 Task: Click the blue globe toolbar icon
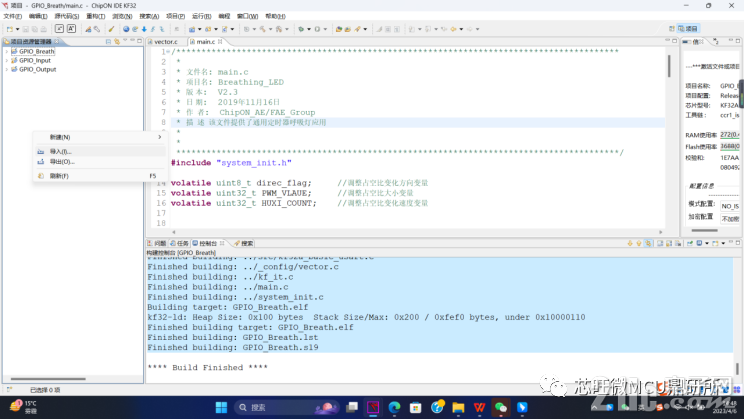click(126, 29)
